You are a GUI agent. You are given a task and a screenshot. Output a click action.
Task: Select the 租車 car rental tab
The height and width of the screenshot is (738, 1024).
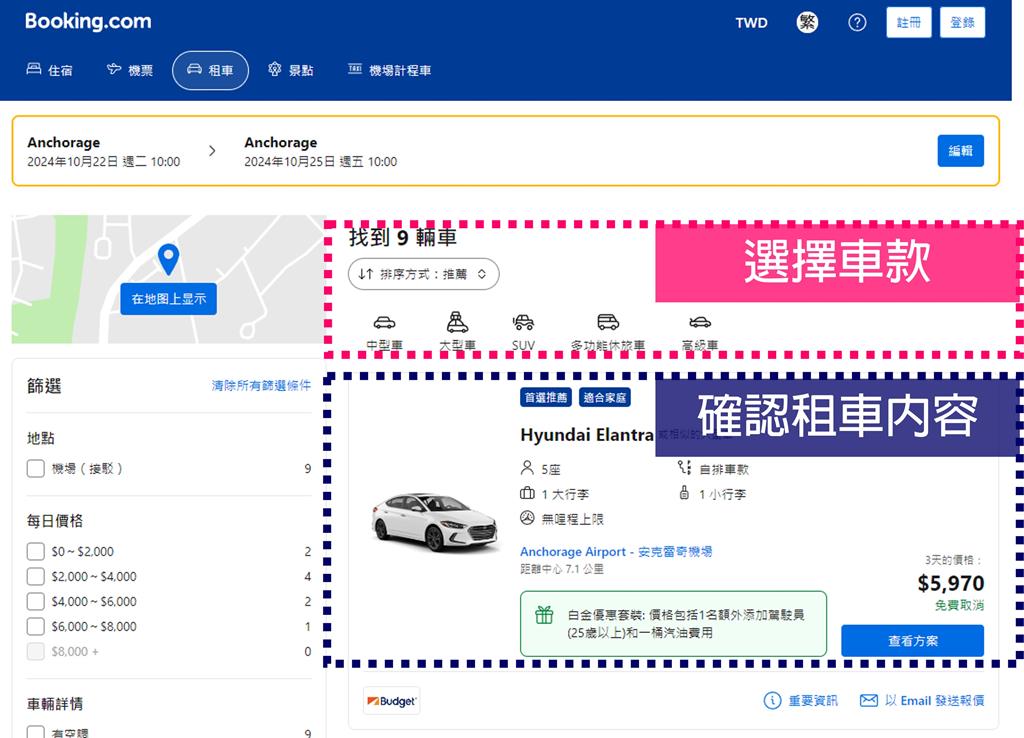click(210, 70)
